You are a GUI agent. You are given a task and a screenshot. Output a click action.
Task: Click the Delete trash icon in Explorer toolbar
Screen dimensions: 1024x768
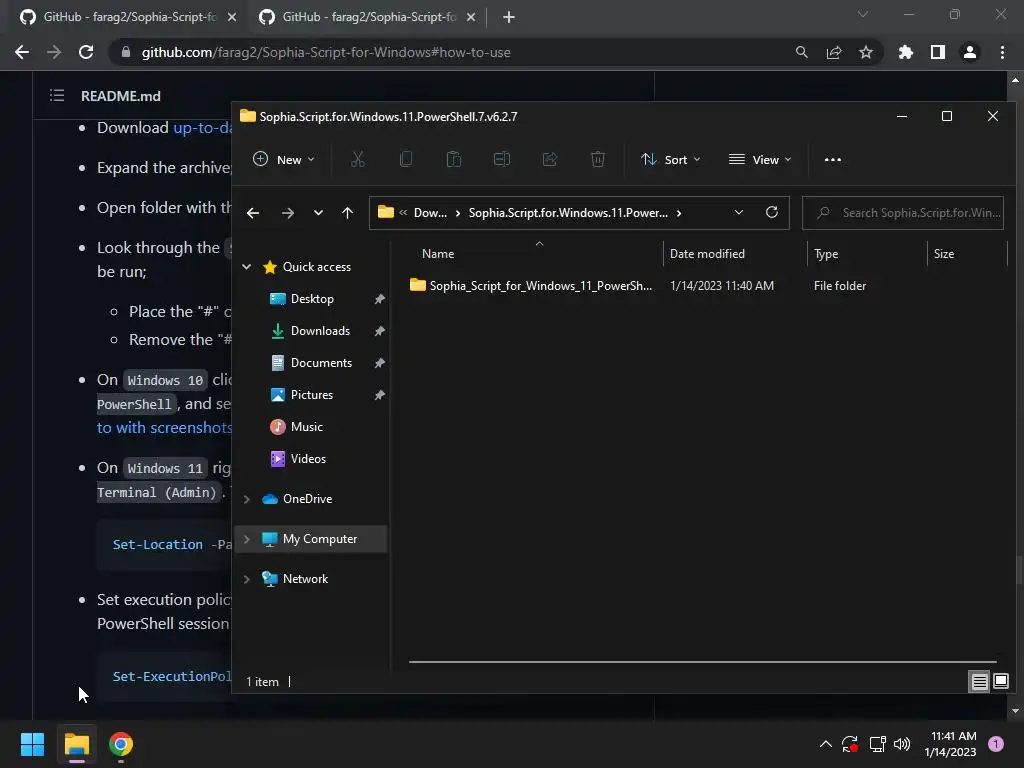pyautogui.click(x=598, y=160)
